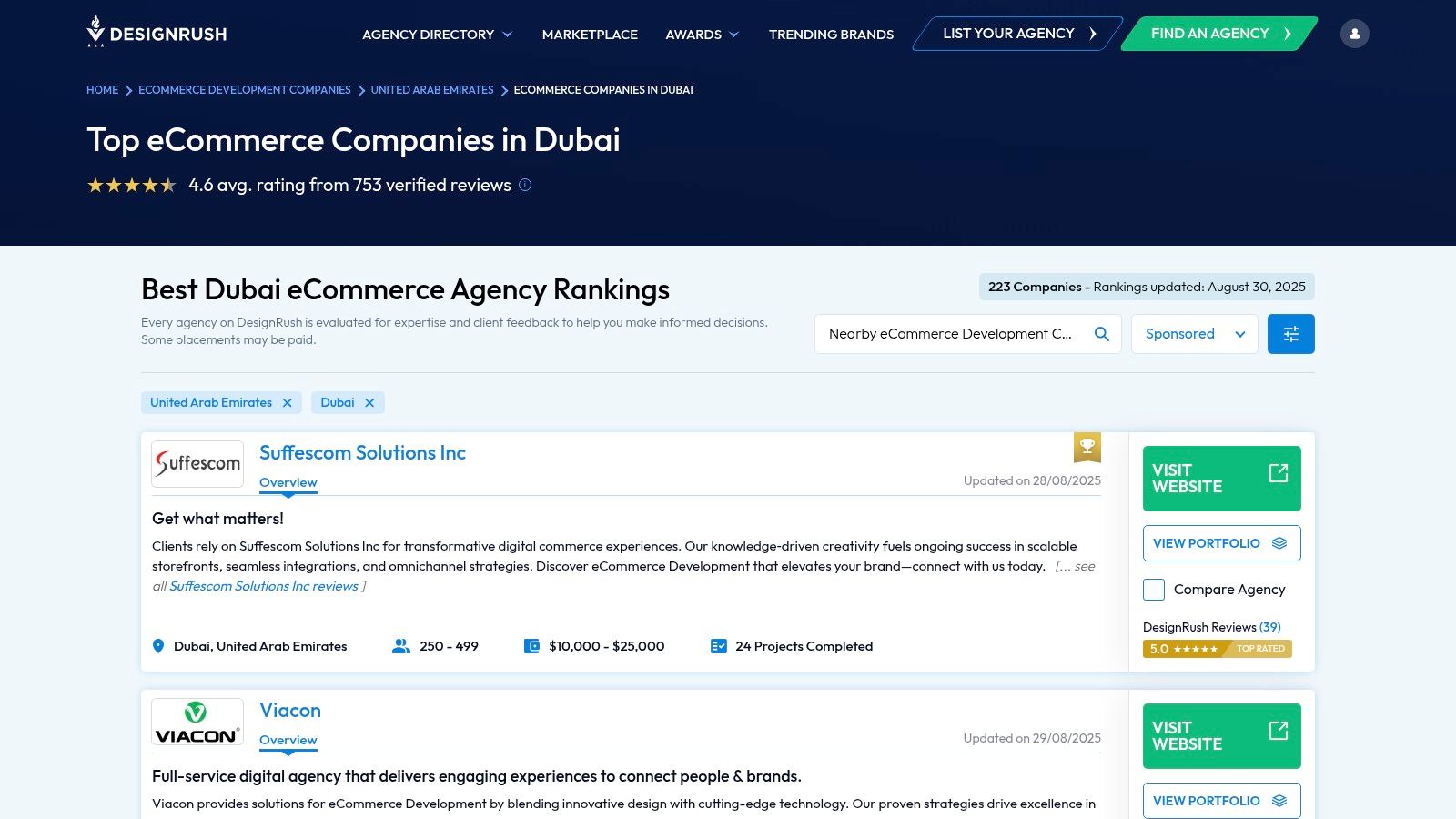The height and width of the screenshot is (819, 1456).
Task: Remove the United Arab Emirates filter chip
Action: pyautogui.click(x=287, y=402)
